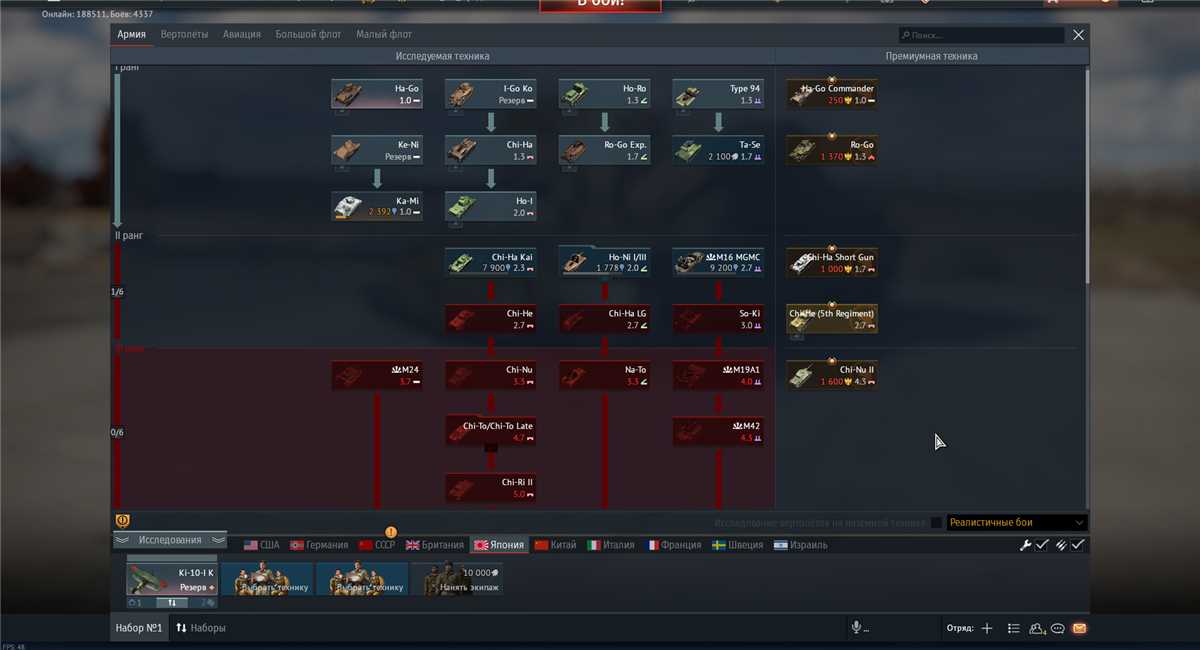
Task: Click the orange warning badge above СССР
Action: [391, 532]
